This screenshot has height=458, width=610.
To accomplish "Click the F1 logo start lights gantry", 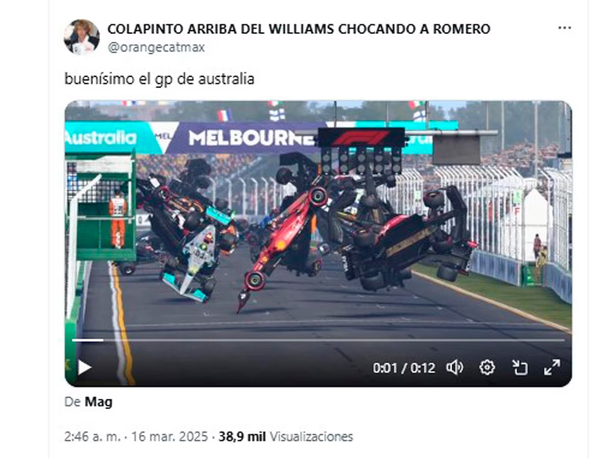I will pos(361,150).
